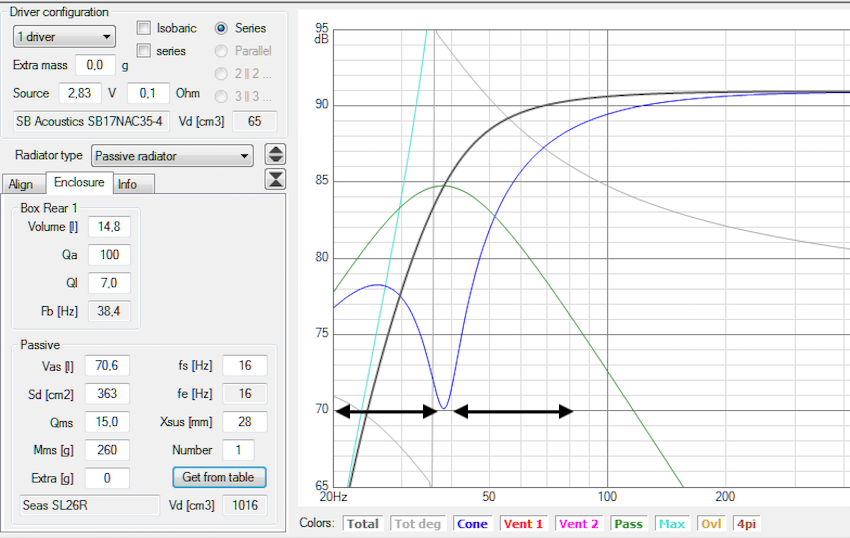Toggle the Tot deg curve color box

pos(417,523)
